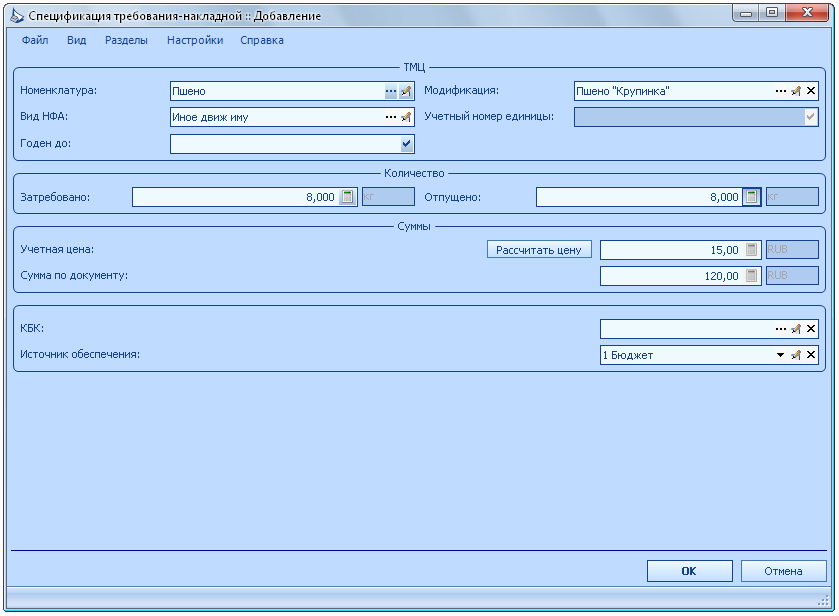The image size is (839, 616).
Task: Expand the Учетный номер единицы dropdown
Action: point(811,117)
